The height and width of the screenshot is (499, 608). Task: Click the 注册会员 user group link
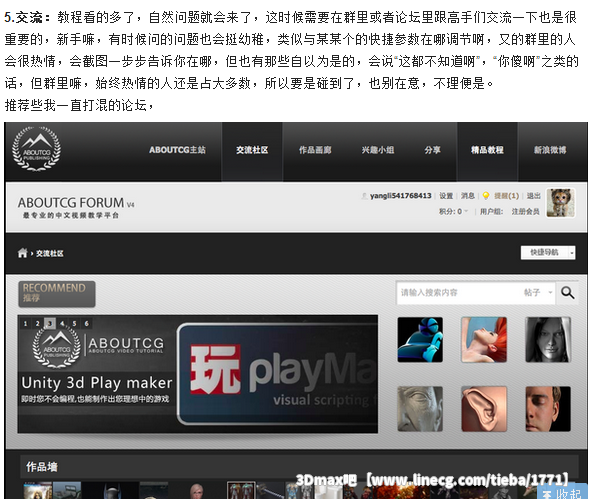[525, 211]
